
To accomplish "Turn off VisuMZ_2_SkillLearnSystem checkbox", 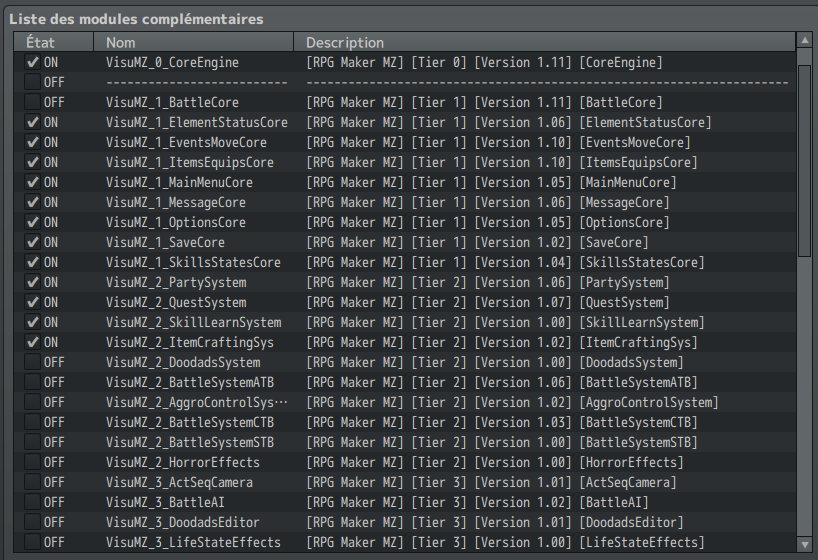I will pos(33,323).
